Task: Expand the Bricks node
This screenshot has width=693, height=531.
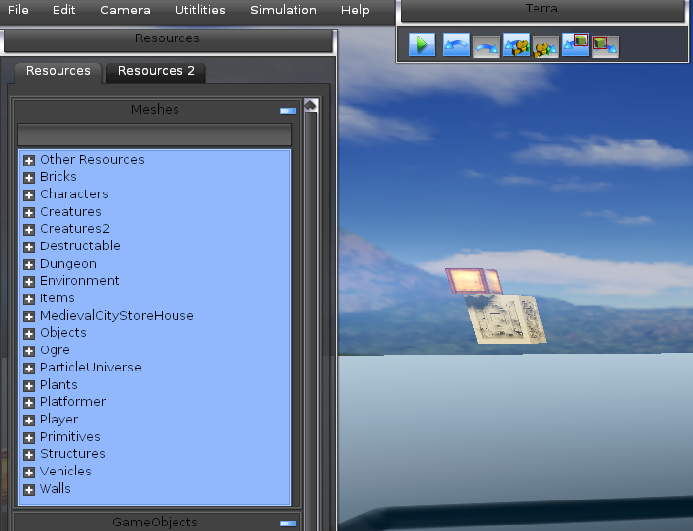Action: pos(29,178)
